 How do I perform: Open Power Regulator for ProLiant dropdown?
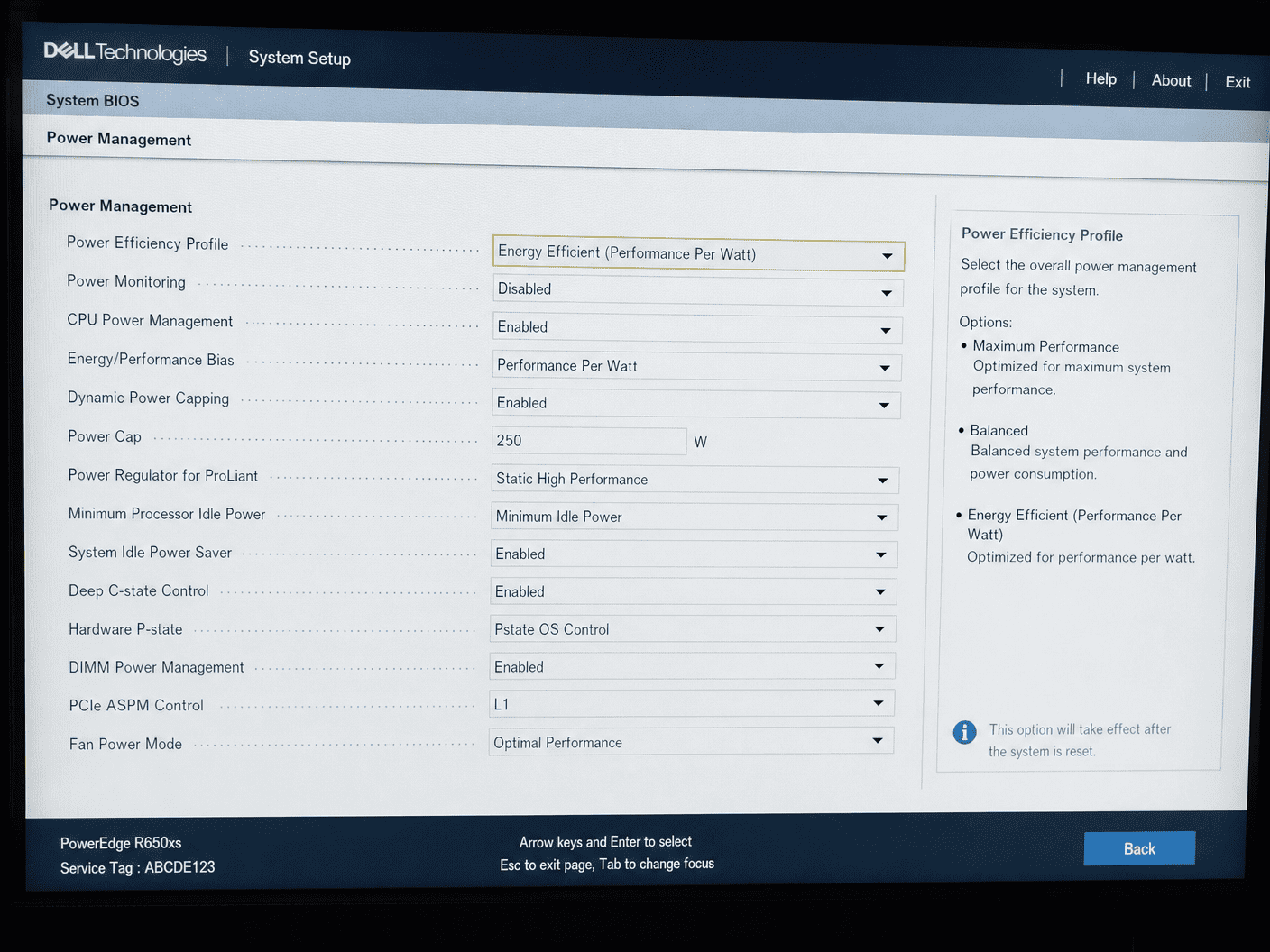(x=695, y=480)
